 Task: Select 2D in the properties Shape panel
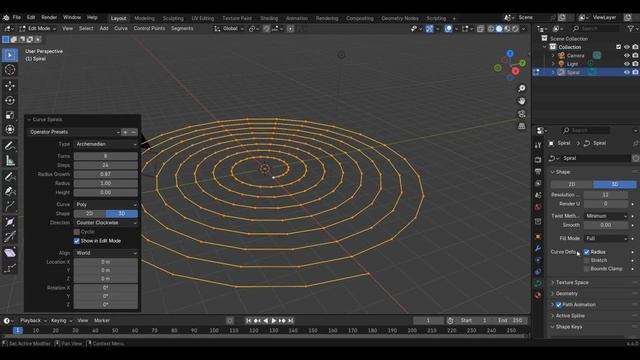coord(571,184)
